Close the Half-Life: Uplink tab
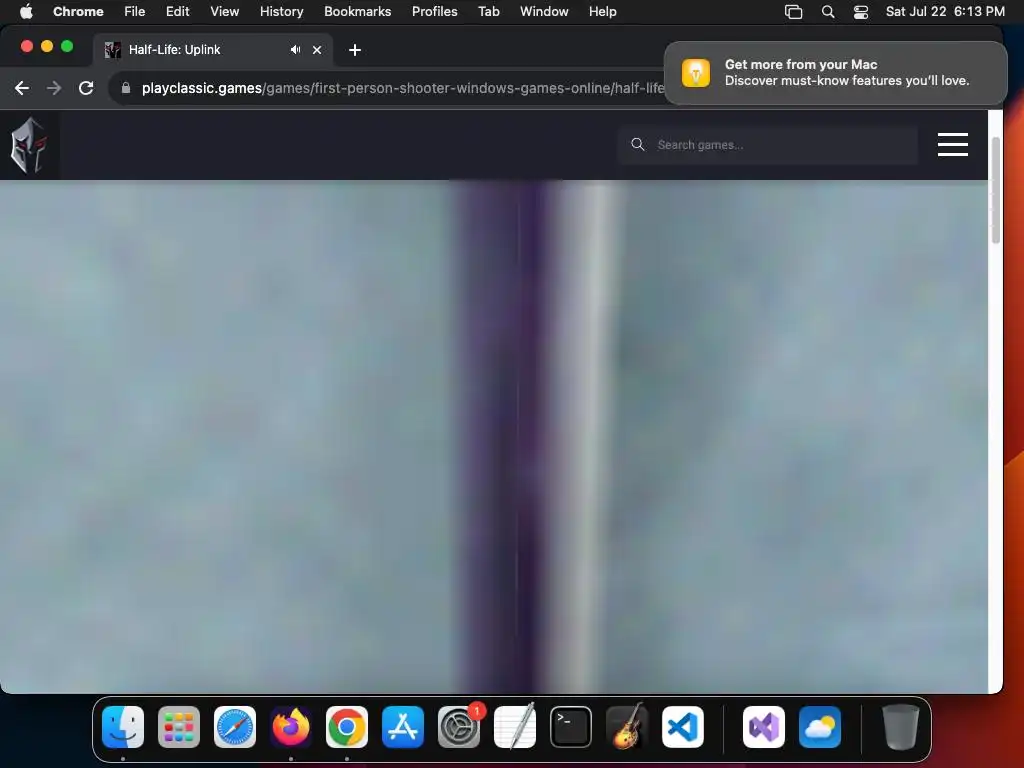This screenshot has height=768, width=1024. [x=317, y=50]
